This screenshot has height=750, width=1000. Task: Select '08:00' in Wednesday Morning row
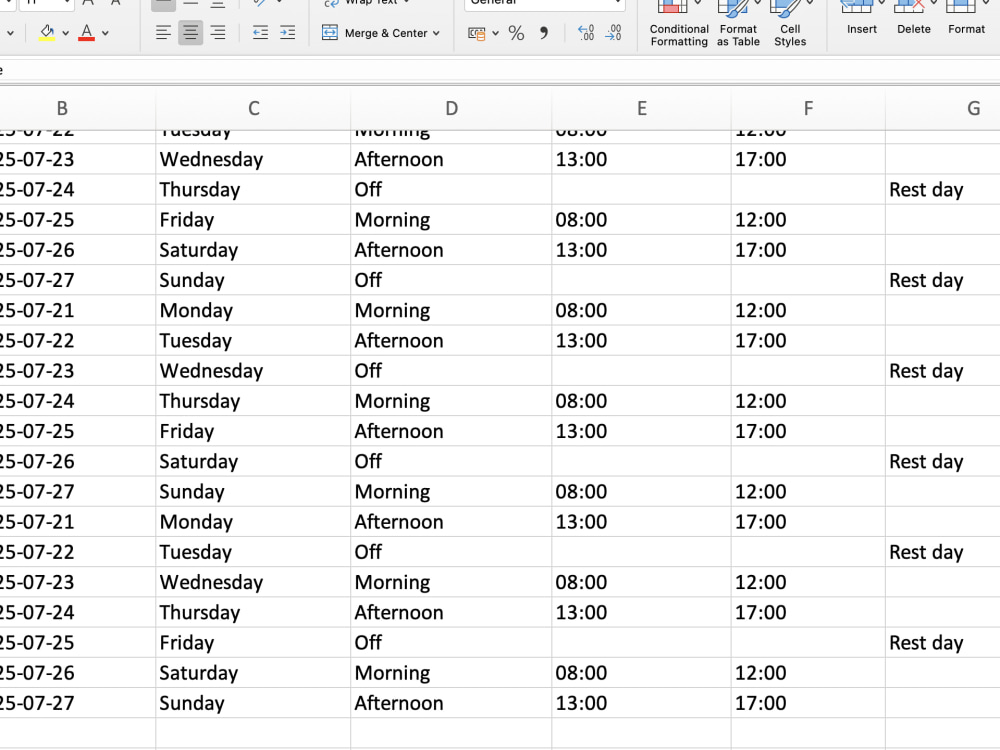(x=642, y=582)
